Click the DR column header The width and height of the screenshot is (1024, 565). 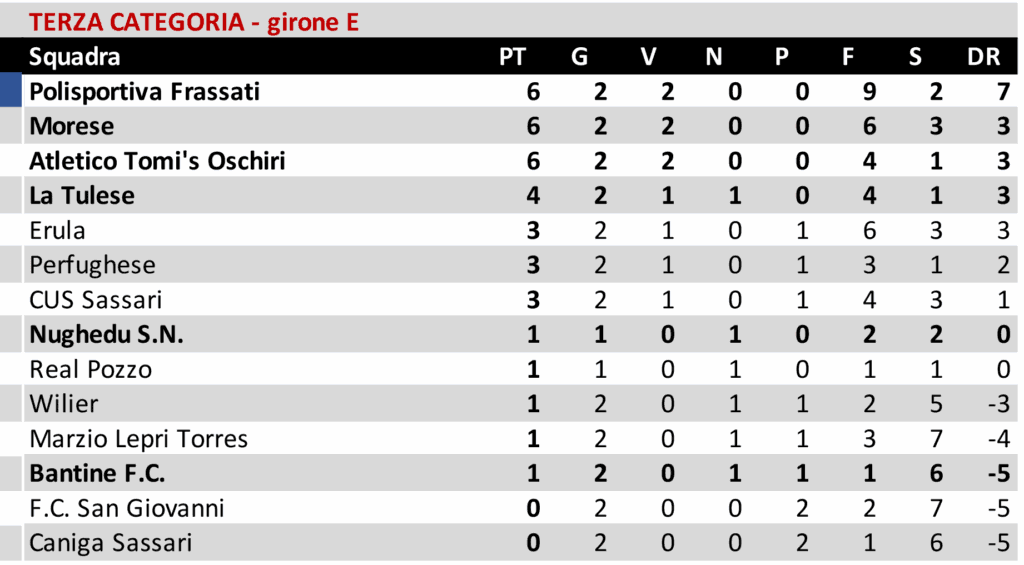984,57
